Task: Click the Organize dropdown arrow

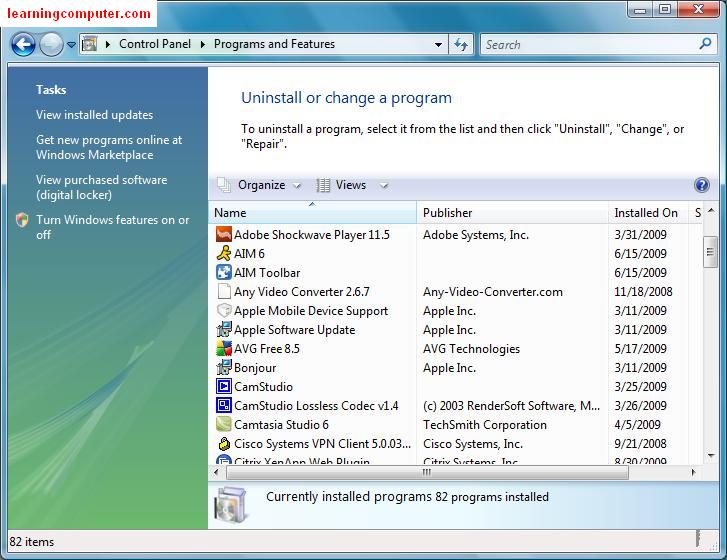Action: [297, 185]
